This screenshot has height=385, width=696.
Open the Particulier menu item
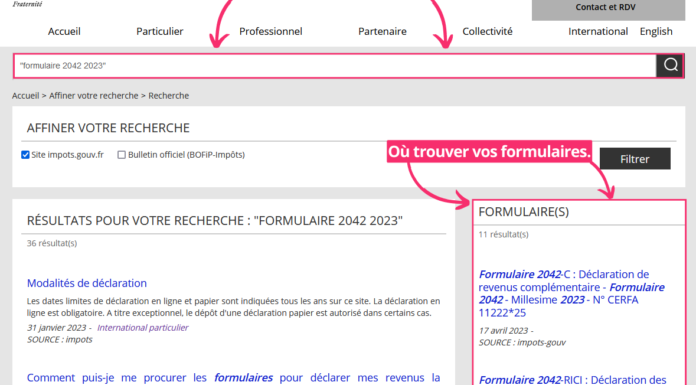(160, 32)
